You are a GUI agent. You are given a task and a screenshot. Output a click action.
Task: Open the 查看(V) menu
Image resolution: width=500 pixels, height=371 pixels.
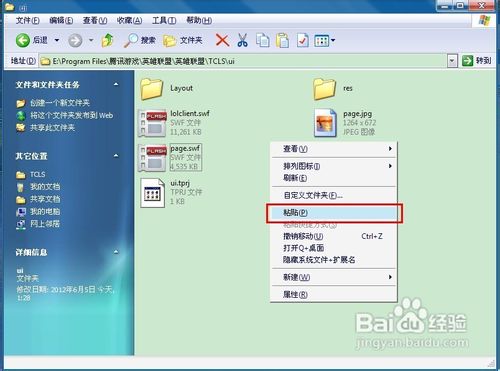(95, 21)
